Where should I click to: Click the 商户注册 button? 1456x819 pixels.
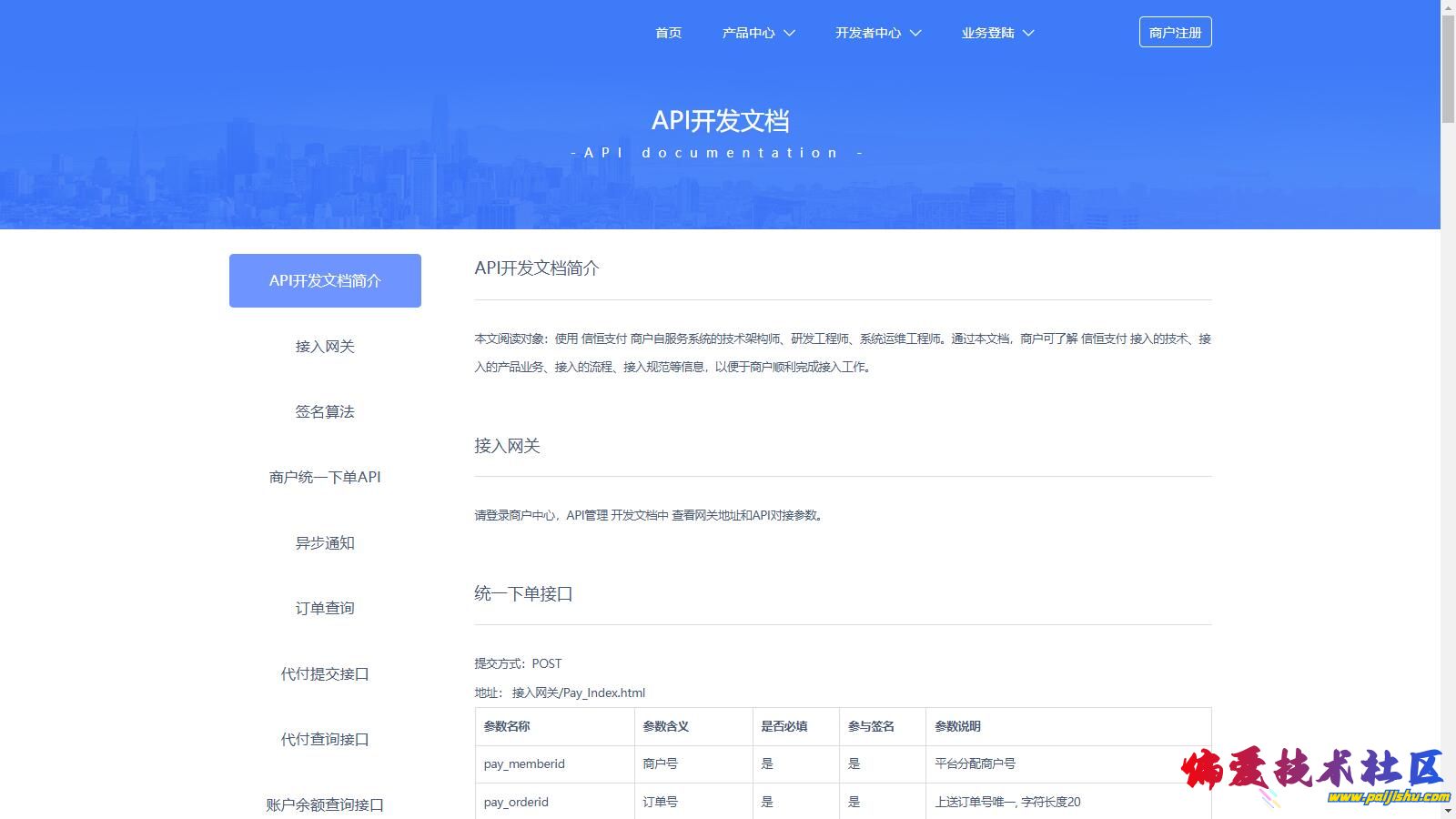tap(1175, 32)
